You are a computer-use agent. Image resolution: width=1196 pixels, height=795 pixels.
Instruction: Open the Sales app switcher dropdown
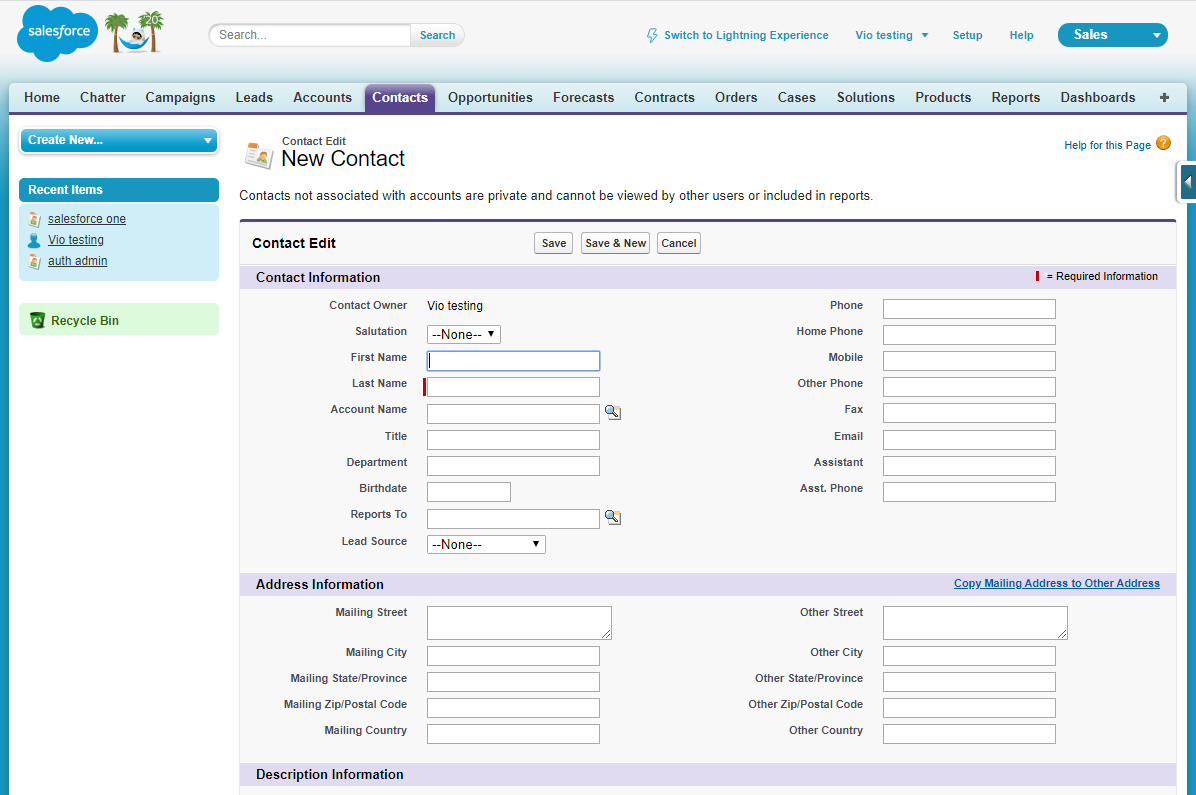1112,35
